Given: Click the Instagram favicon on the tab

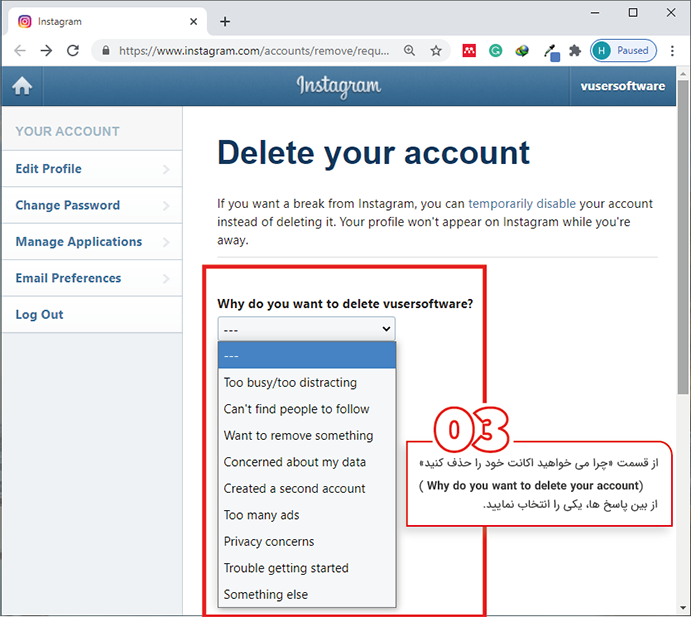Looking at the screenshot, I should [25, 21].
